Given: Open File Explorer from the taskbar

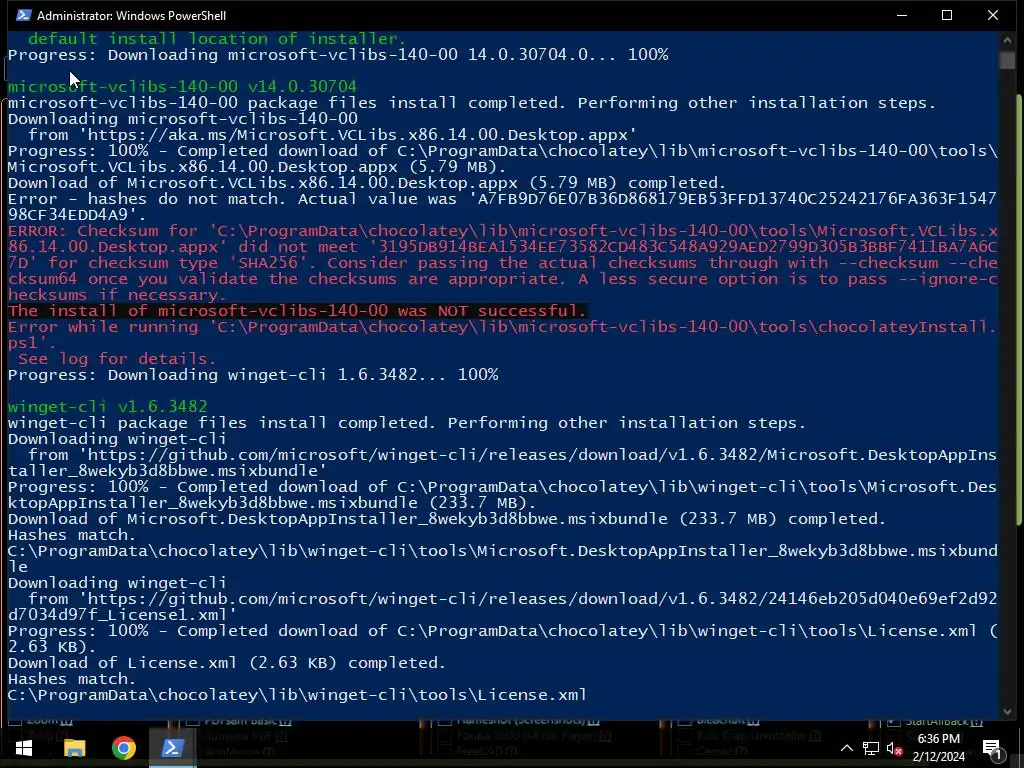Looking at the screenshot, I should pos(74,748).
